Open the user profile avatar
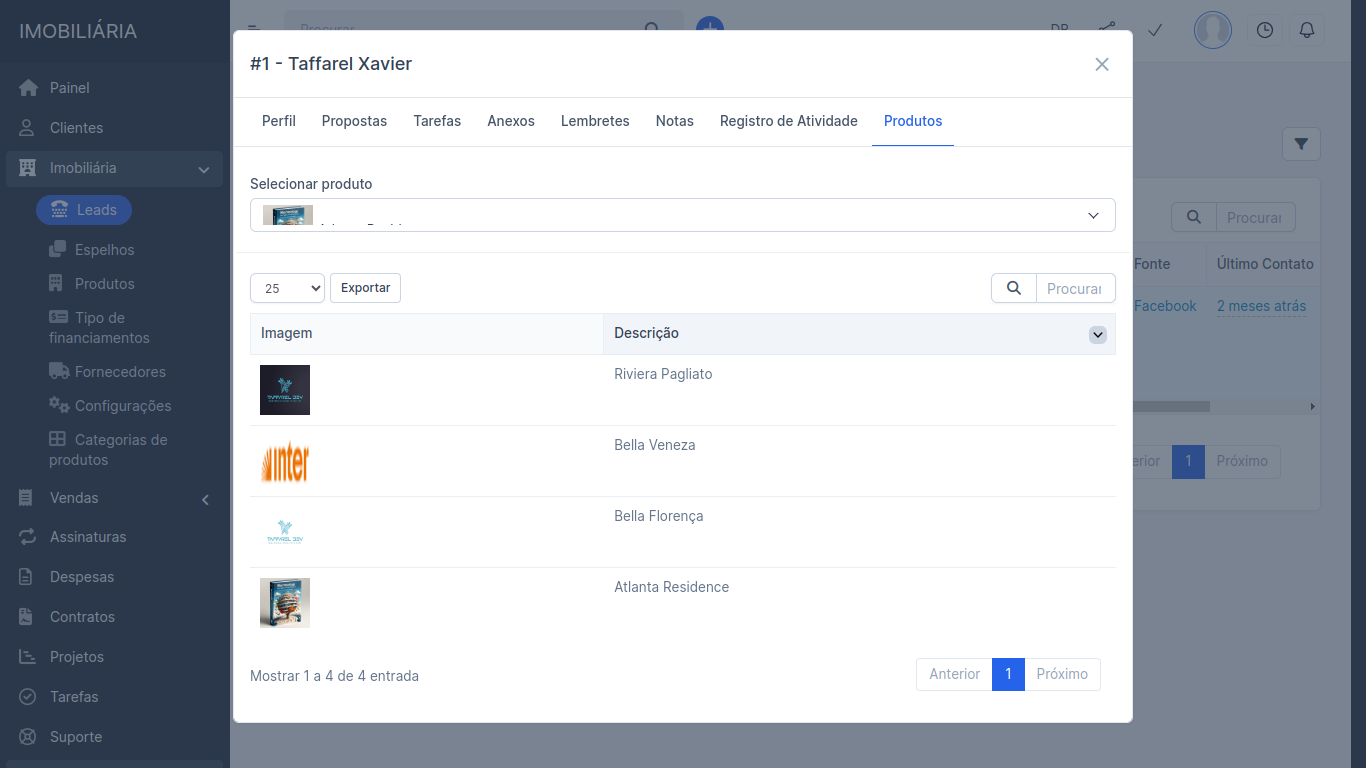Image resolution: width=1366 pixels, height=768 pixels. point(1212,30)
